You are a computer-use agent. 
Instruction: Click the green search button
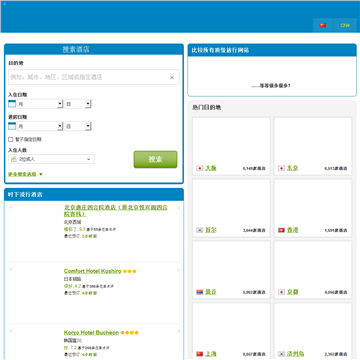point(155,159)
